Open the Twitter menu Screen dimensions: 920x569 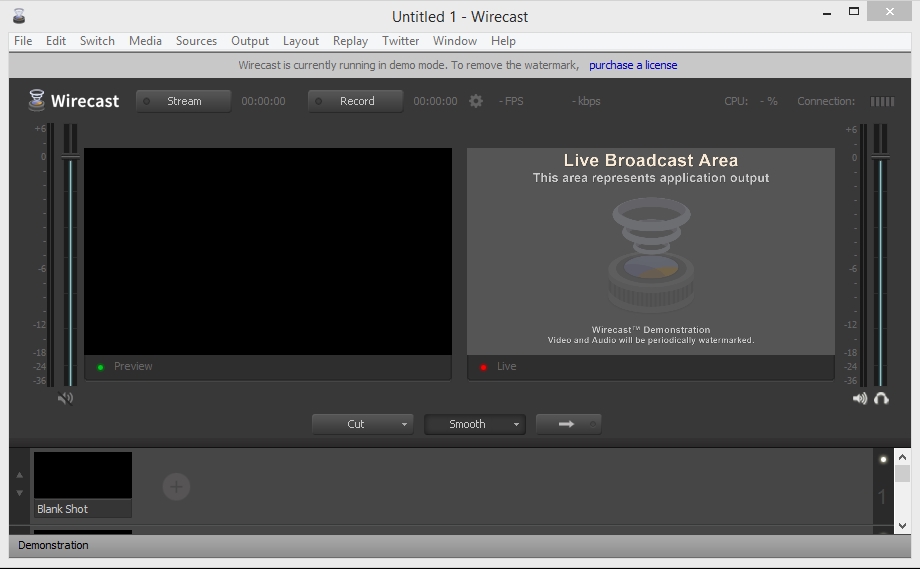tap(401, 41)
